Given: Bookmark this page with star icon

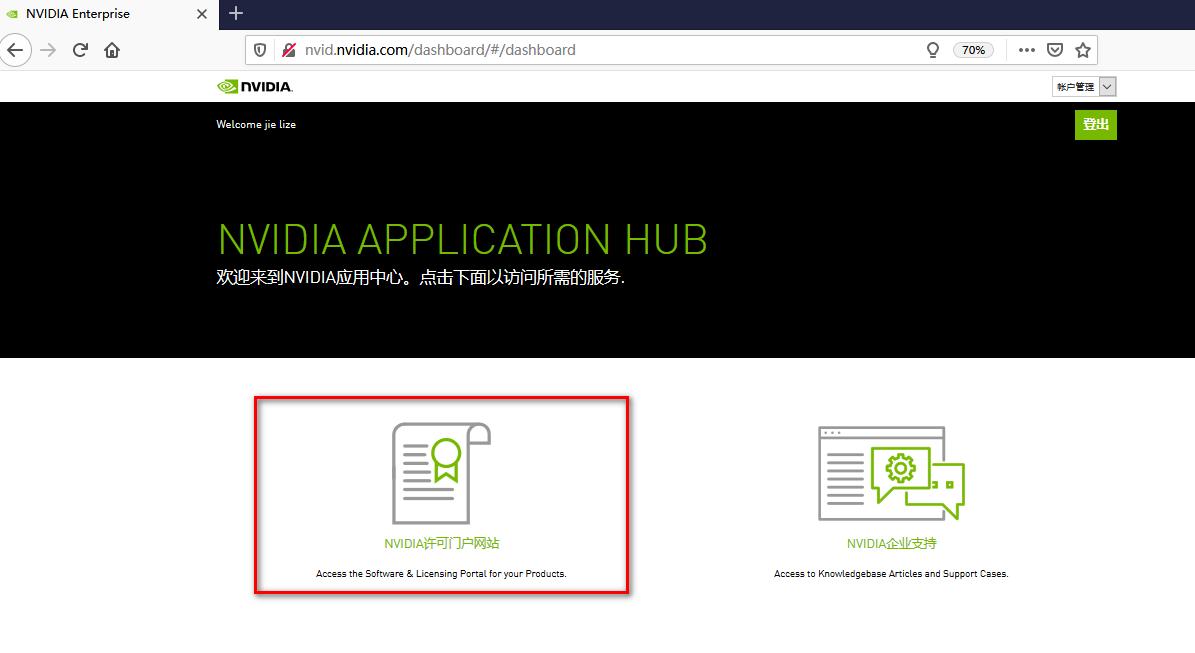Looking at the screenshot, I should click(x=1083, y=50).
